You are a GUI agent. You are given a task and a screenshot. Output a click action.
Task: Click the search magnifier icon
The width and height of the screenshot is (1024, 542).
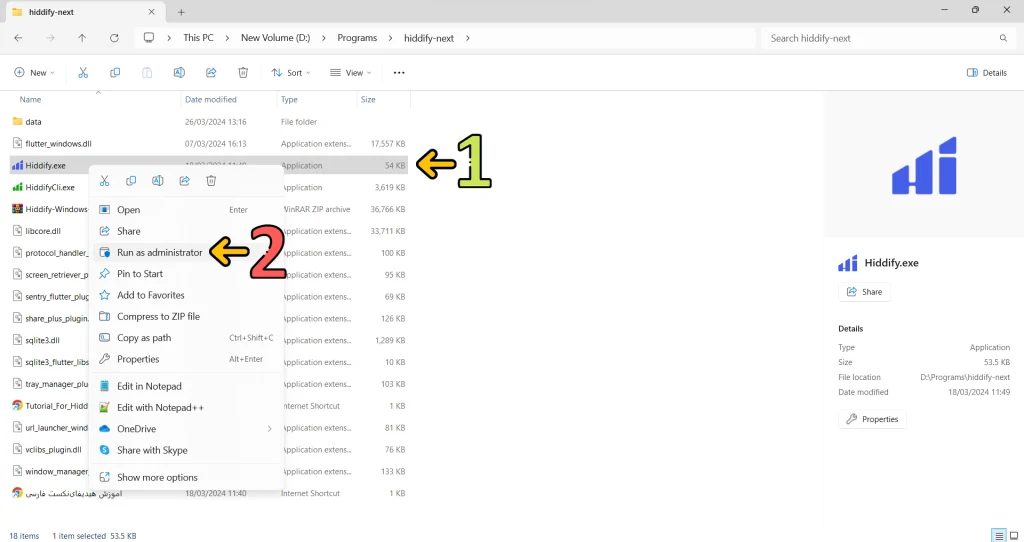(x=1003, y=38)
